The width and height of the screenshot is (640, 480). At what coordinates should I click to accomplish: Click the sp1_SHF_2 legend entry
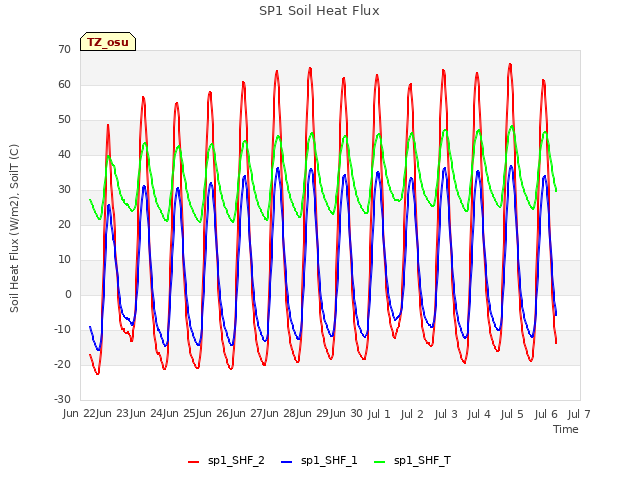coord(226,460)
